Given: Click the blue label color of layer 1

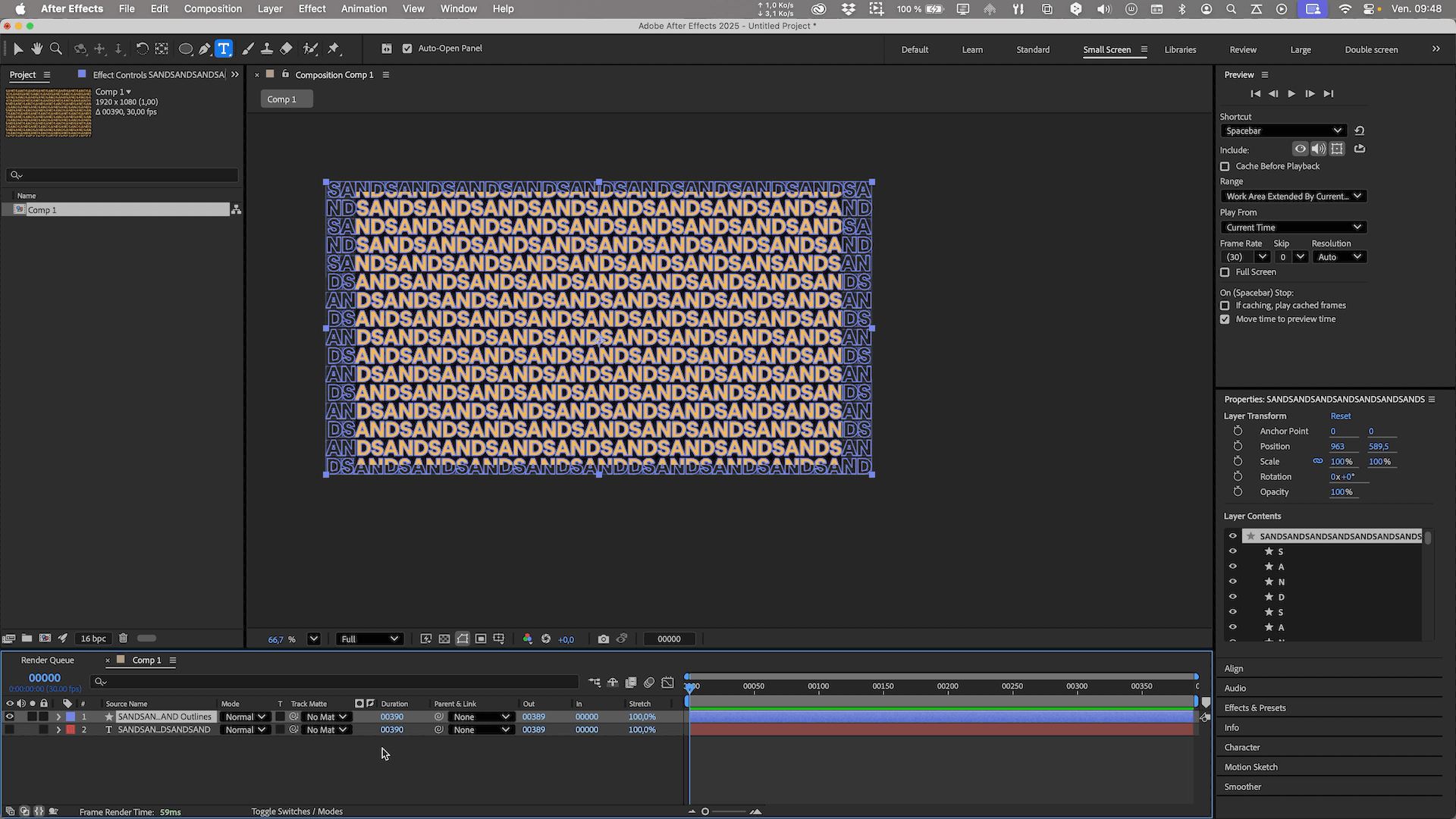Looking at the screenshot, I should (71, 717).
